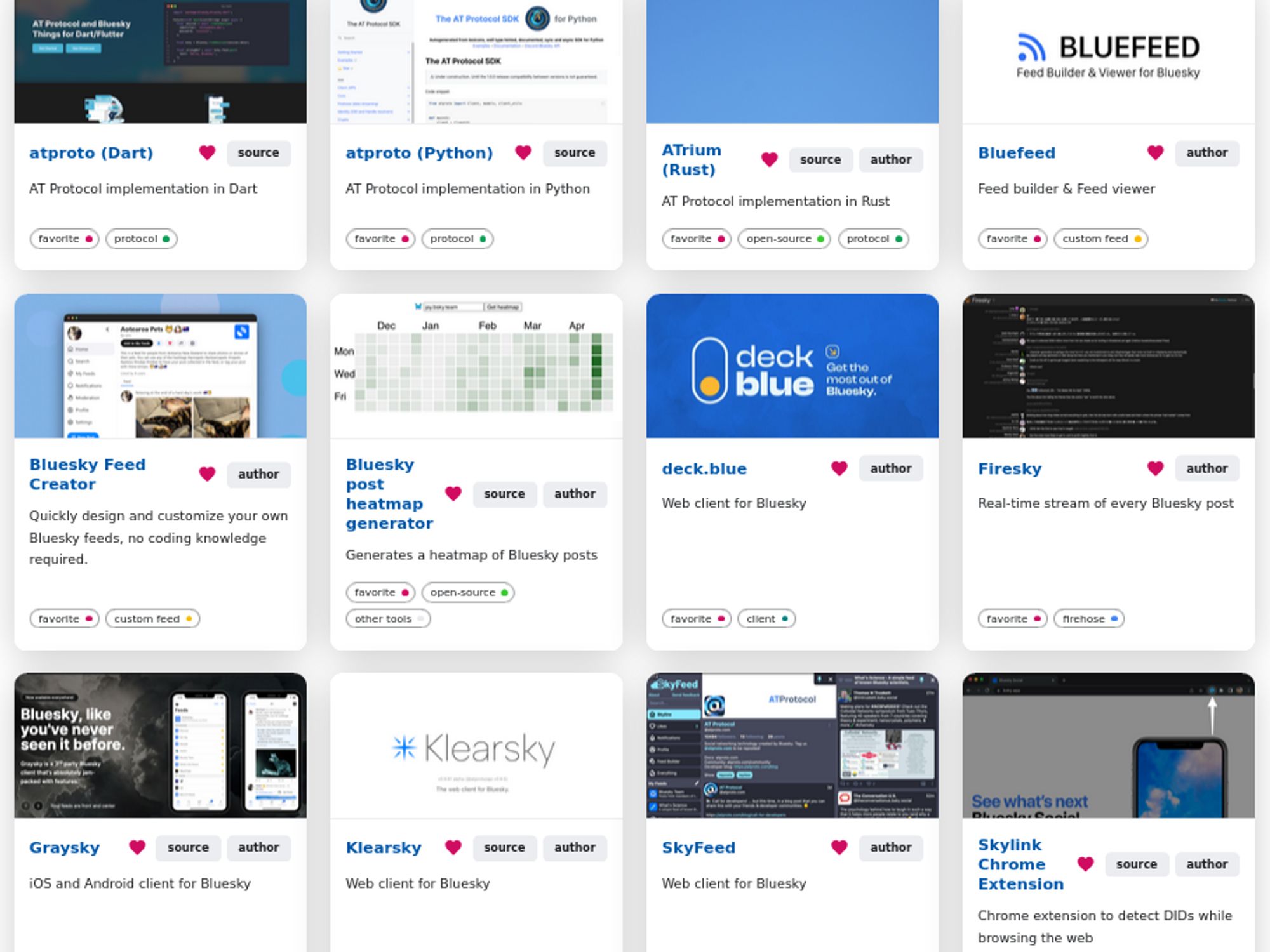This screenshot has width=1270, height=952.
Task: Click author button on ATrium (Rust) card
Action: pyautogui.click(x=891, y=160)
